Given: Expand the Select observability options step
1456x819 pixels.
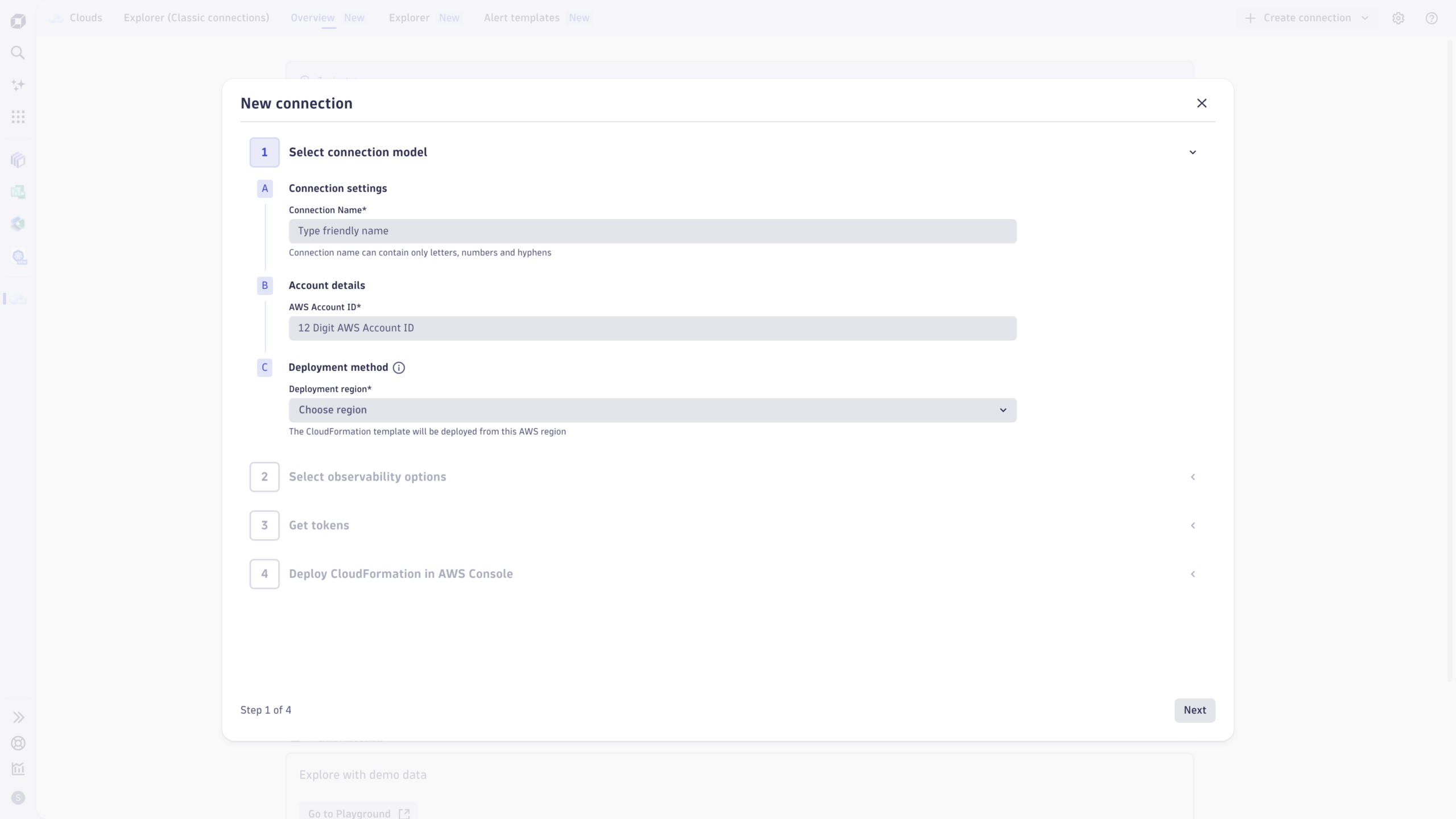Looking at the screenshot, I should [1193, 477].
